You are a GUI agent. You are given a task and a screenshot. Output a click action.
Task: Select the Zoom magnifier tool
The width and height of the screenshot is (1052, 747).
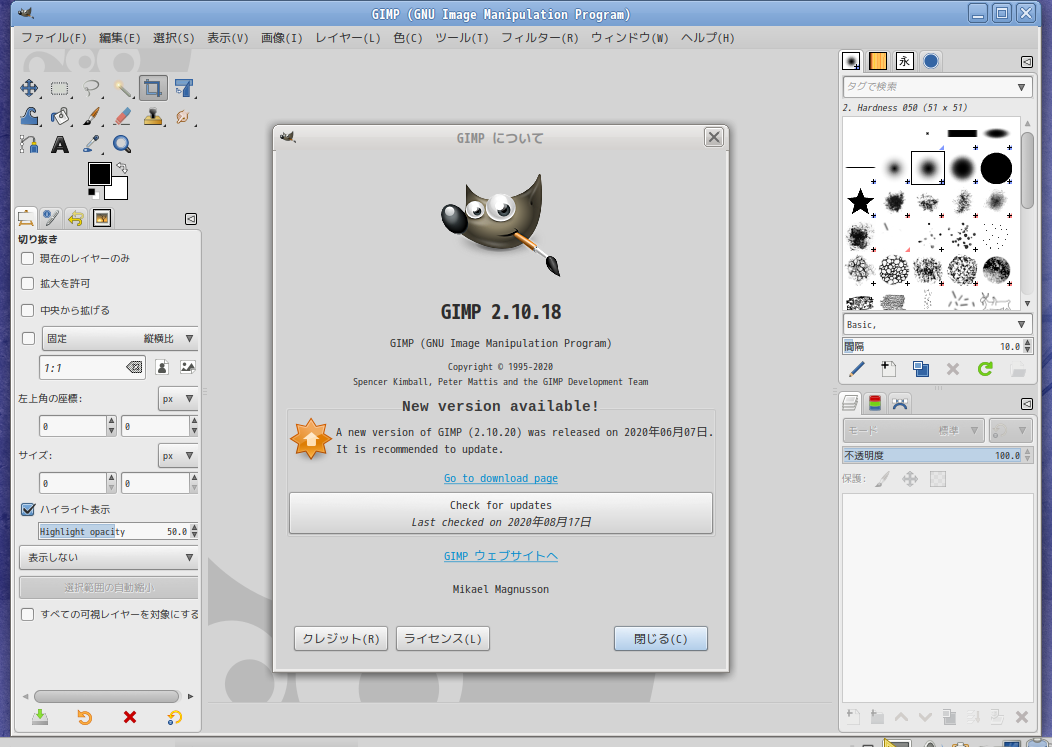[x=122, y=144]
